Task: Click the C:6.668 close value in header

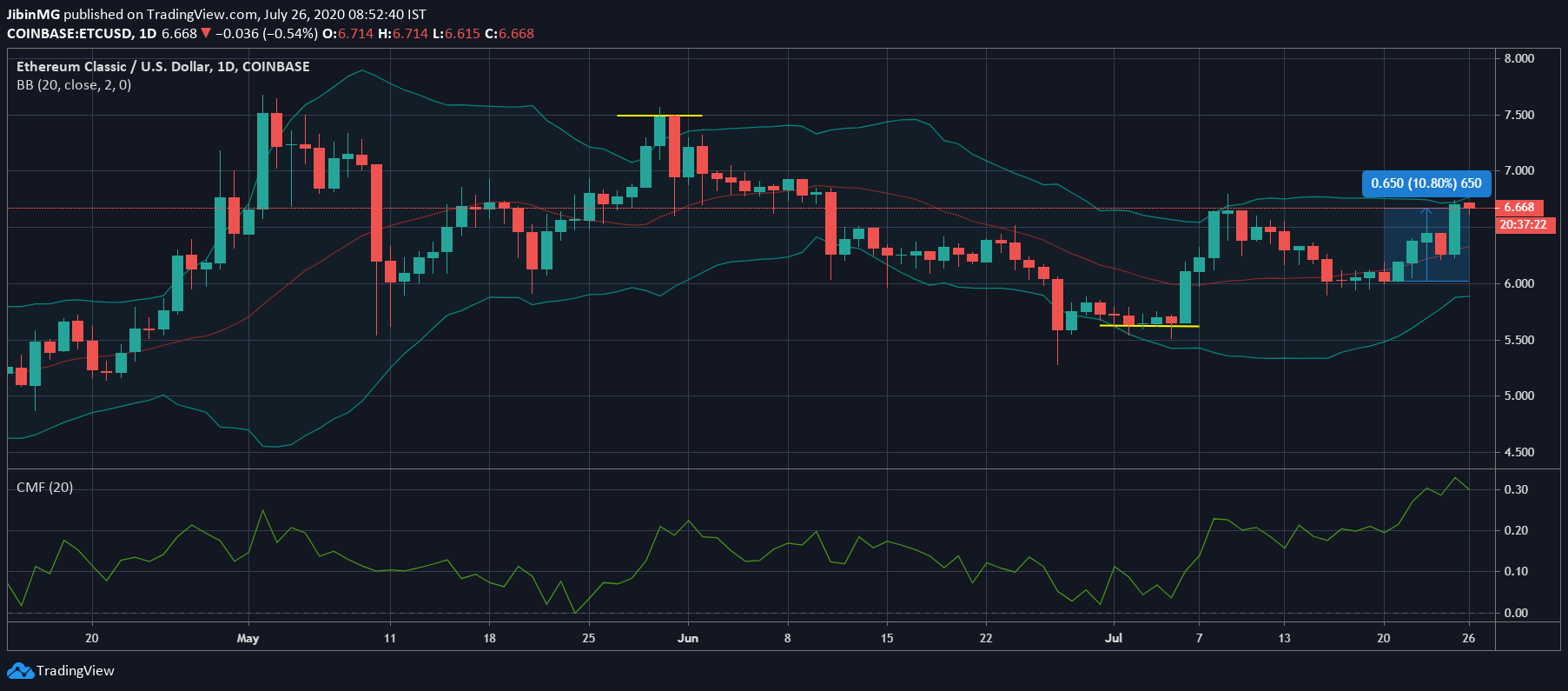Action: point(509,34)
